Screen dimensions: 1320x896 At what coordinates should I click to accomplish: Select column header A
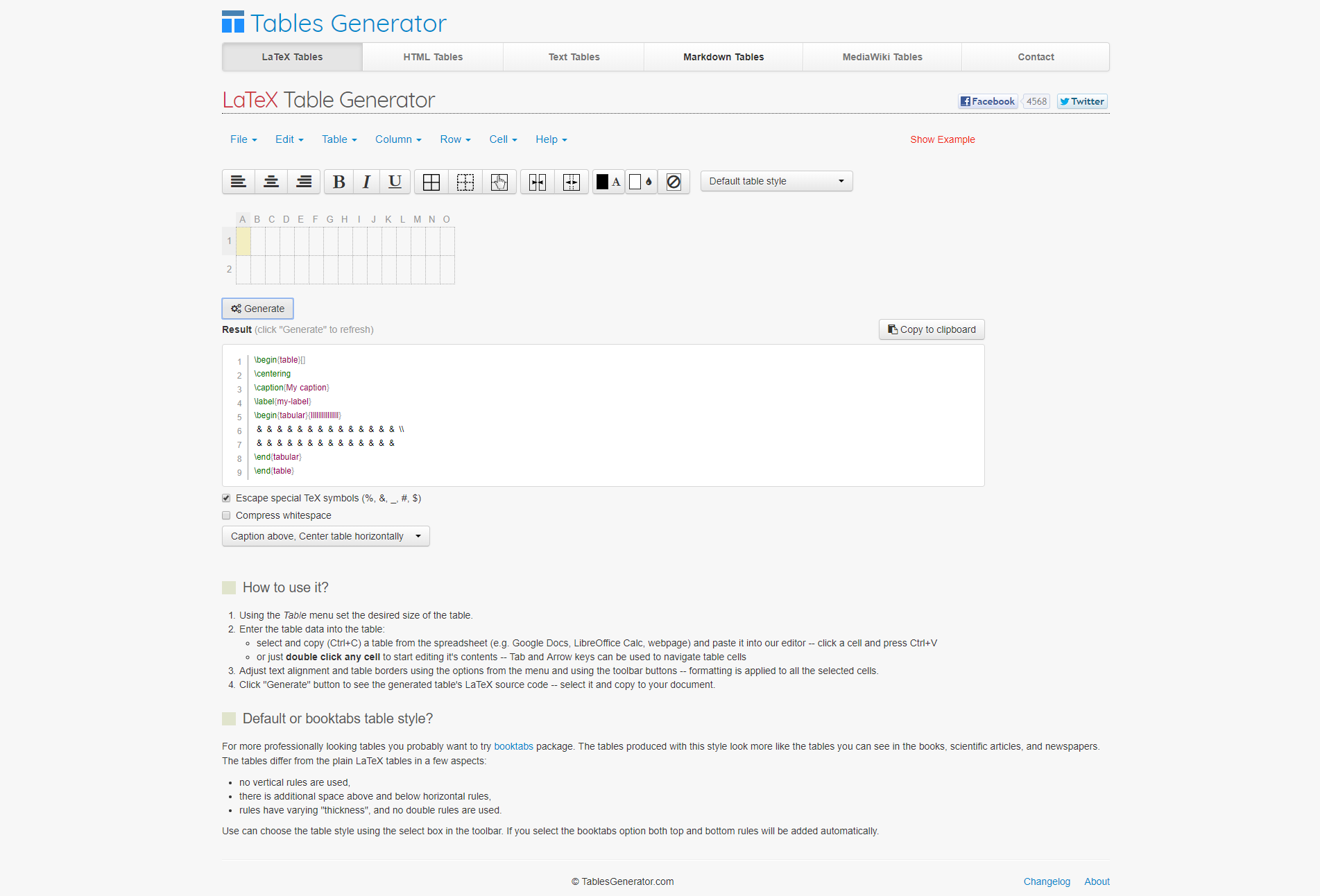coord(243,219)
